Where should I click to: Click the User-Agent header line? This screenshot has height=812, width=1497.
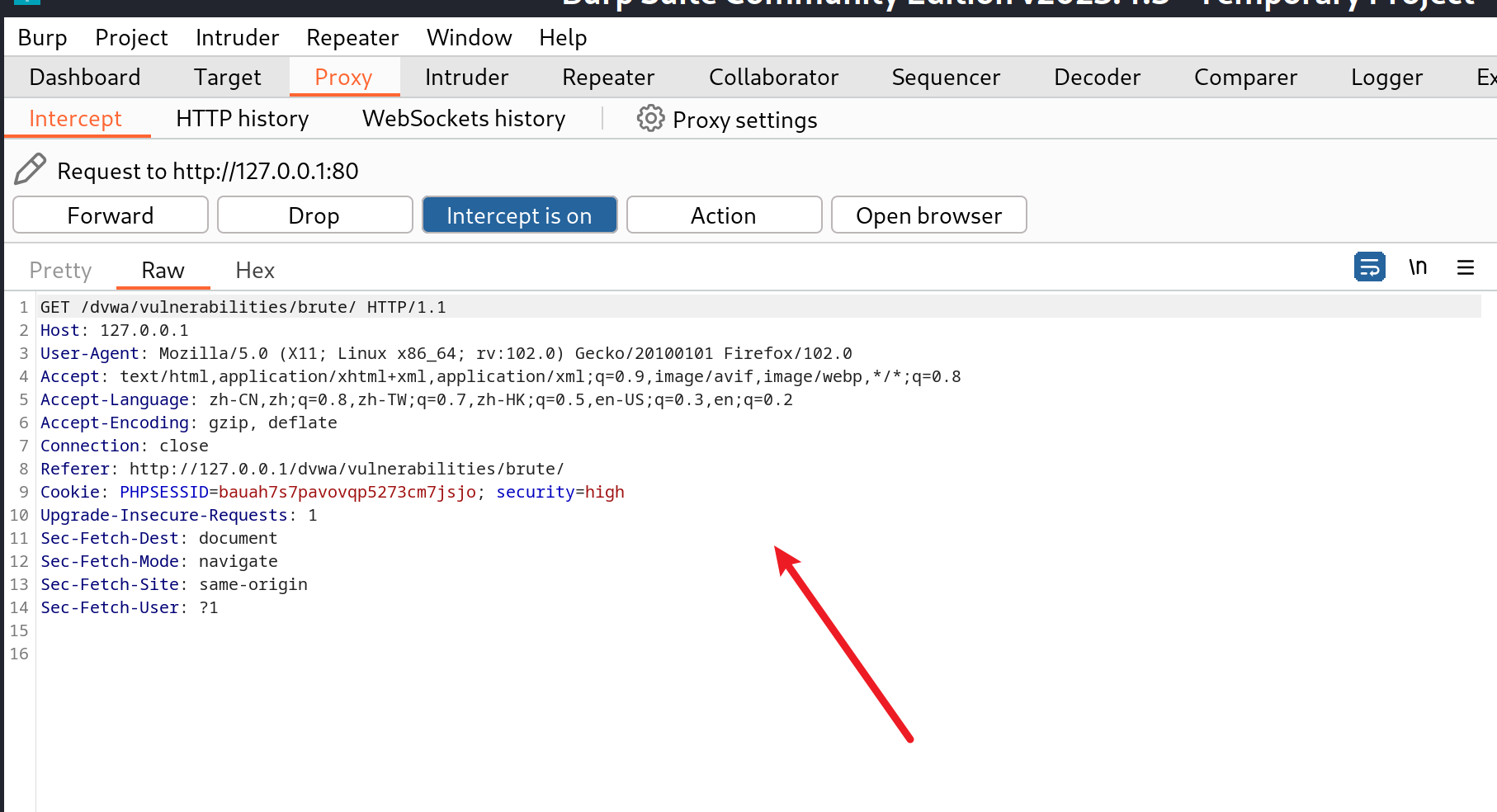coord(446,353)
